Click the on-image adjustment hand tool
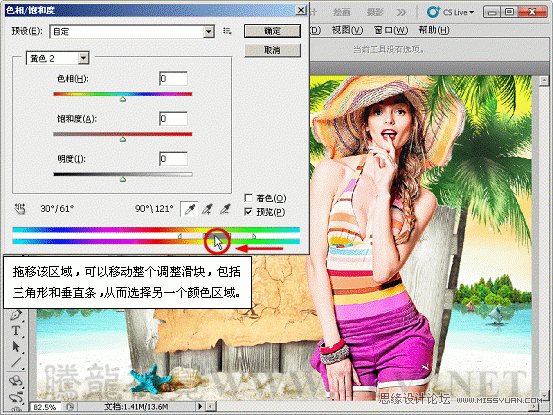This screenshot has width=553, height=415. tap(20, 209)
